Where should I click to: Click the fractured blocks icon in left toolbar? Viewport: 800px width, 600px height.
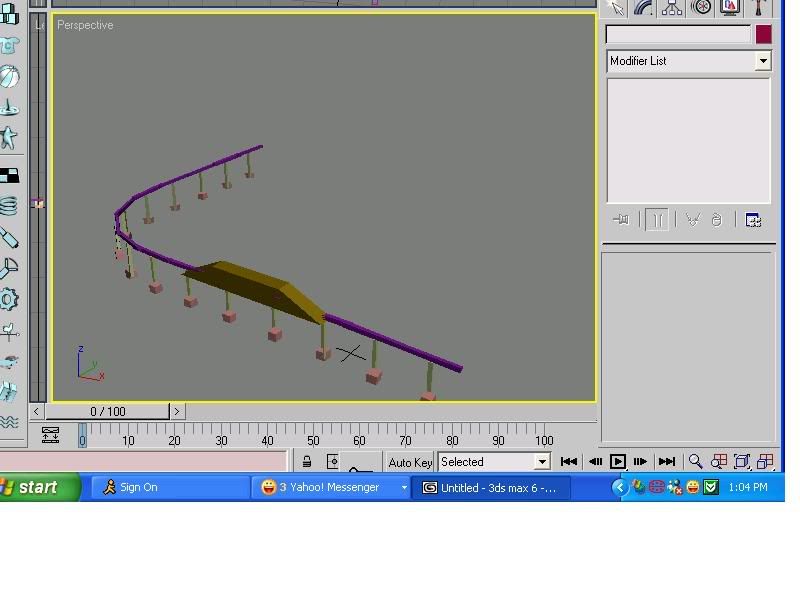9,392
